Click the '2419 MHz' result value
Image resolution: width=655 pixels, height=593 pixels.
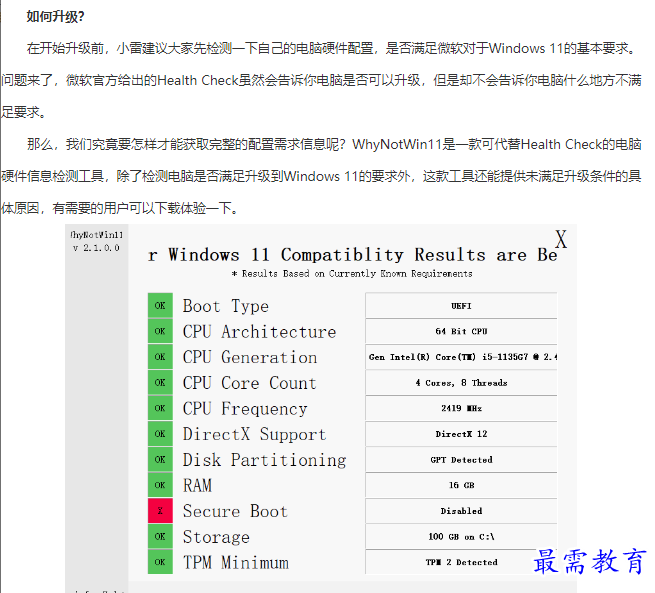[x=461, y=408]
